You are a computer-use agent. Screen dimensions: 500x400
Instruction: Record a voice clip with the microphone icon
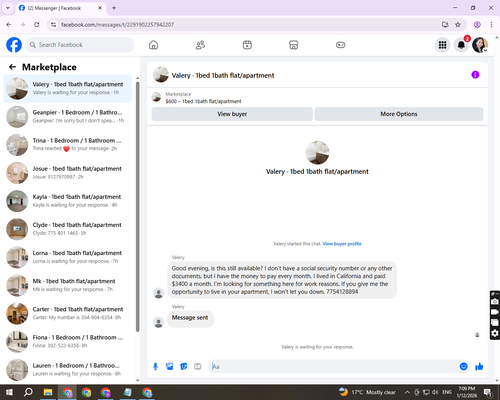tap(155, 367)
